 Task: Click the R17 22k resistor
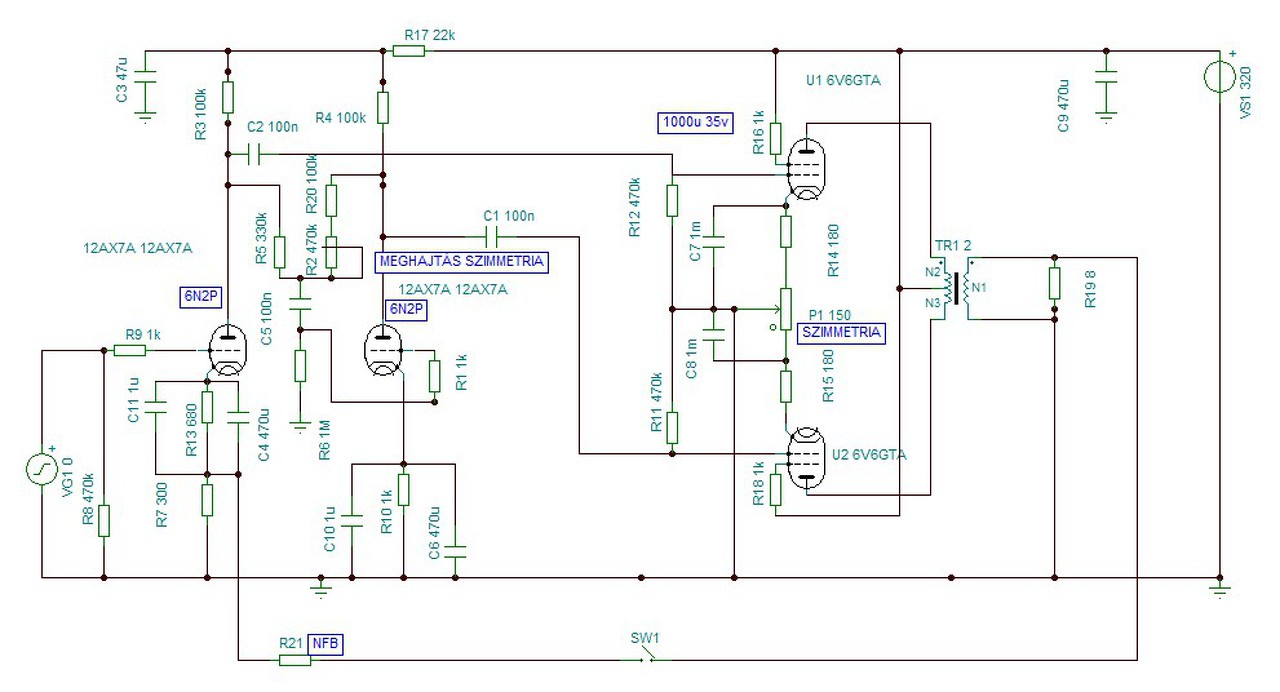(x=409, y=49)
